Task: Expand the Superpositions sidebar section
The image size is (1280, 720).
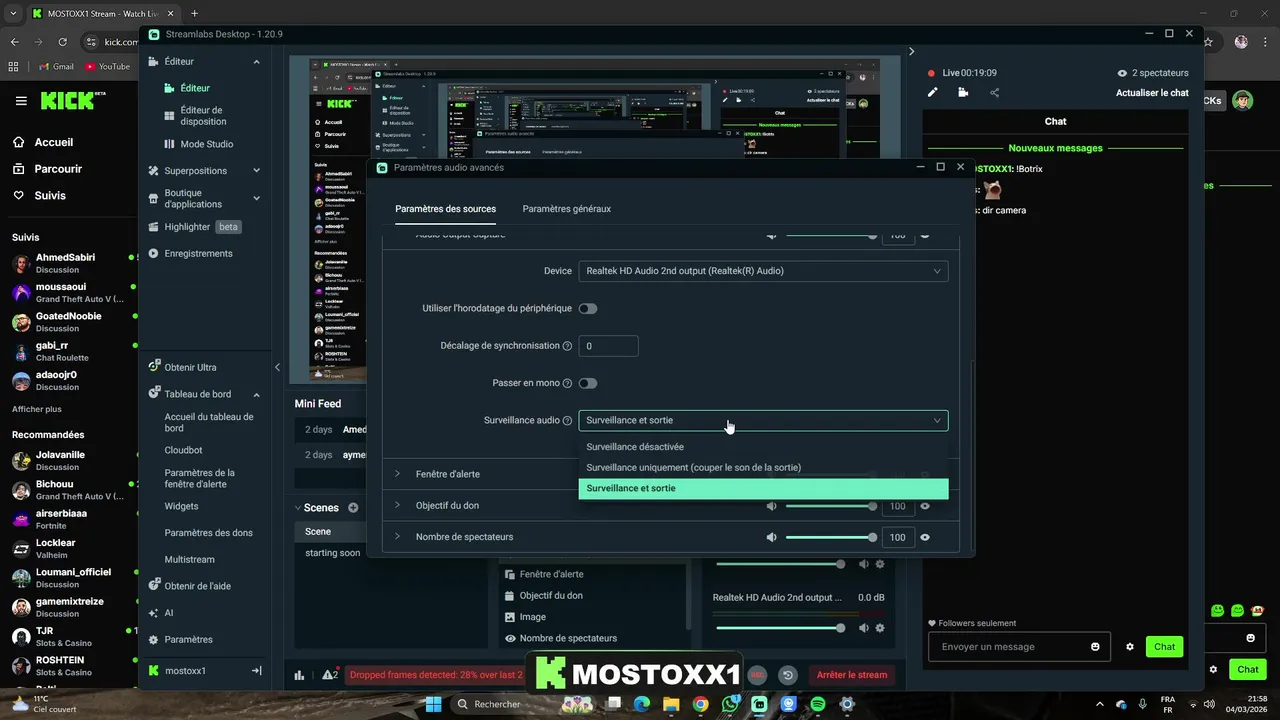Action: (x=256, y=171)
